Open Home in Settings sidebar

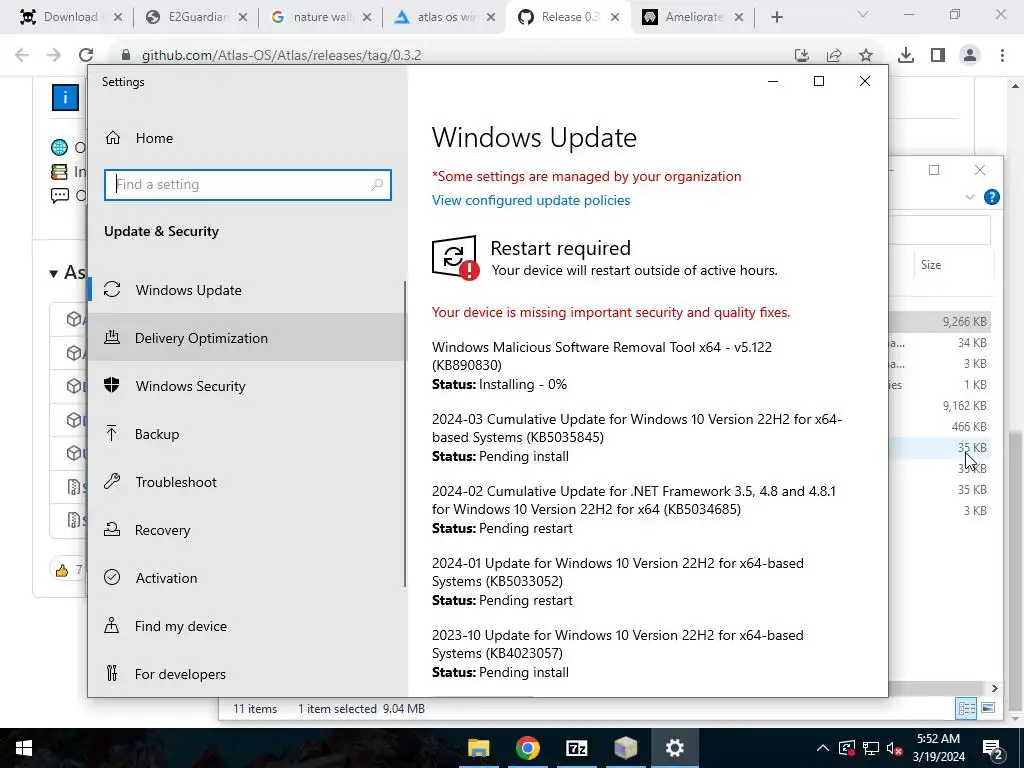(154, 138)
